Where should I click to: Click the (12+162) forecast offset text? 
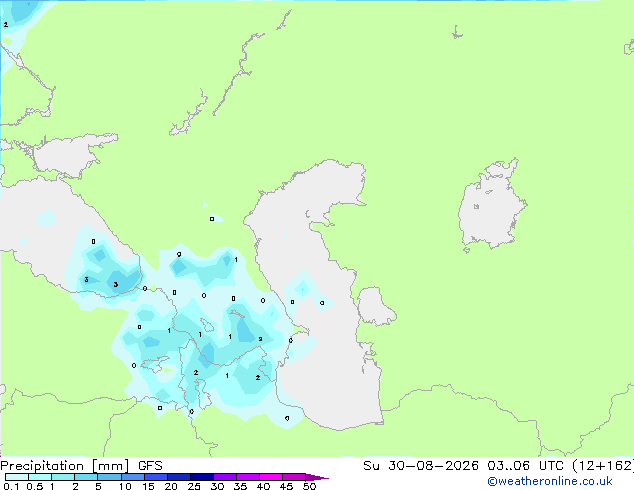pyautogui.click(x=603, y=466)
